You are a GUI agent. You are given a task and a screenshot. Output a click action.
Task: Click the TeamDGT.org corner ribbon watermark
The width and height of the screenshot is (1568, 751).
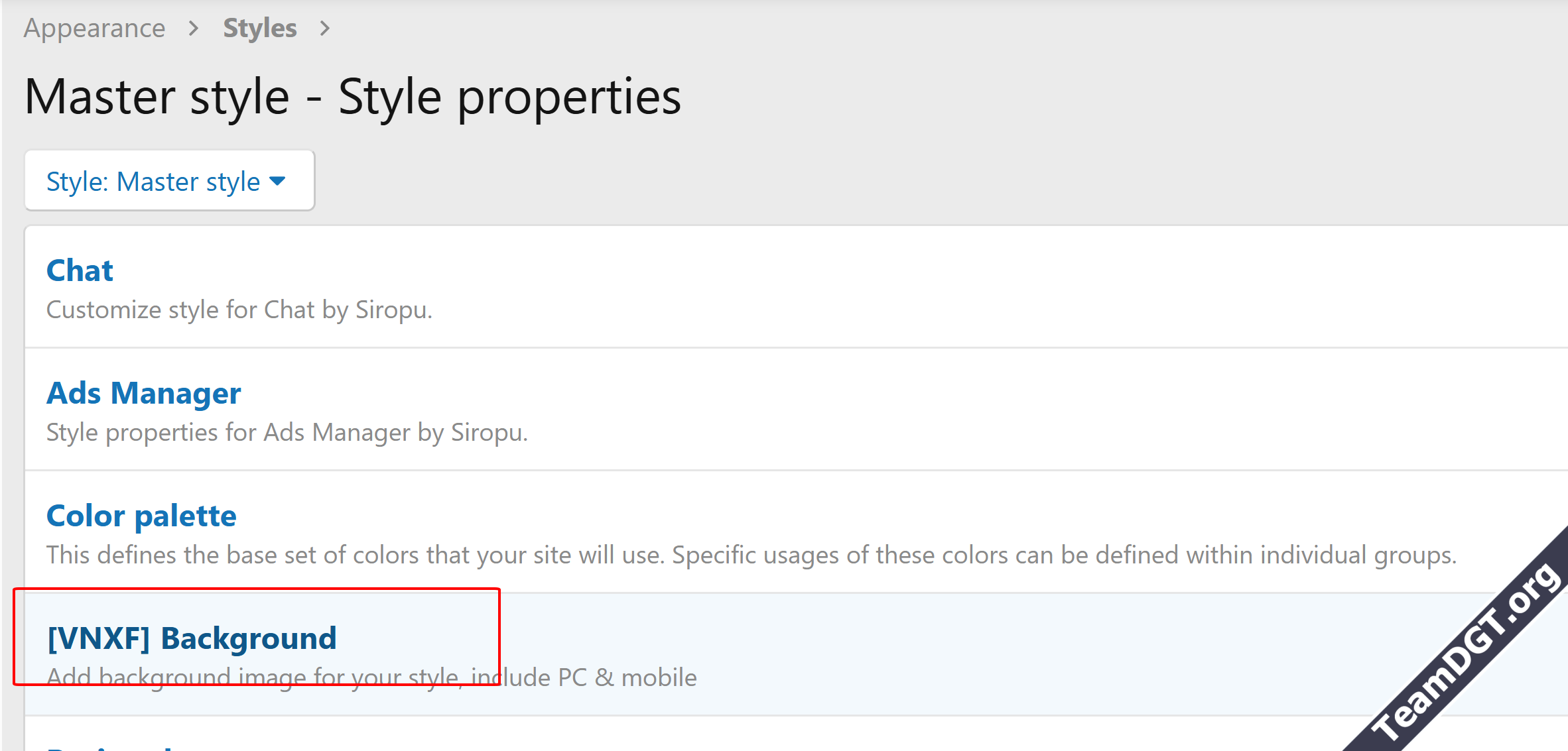[1466, 653]
